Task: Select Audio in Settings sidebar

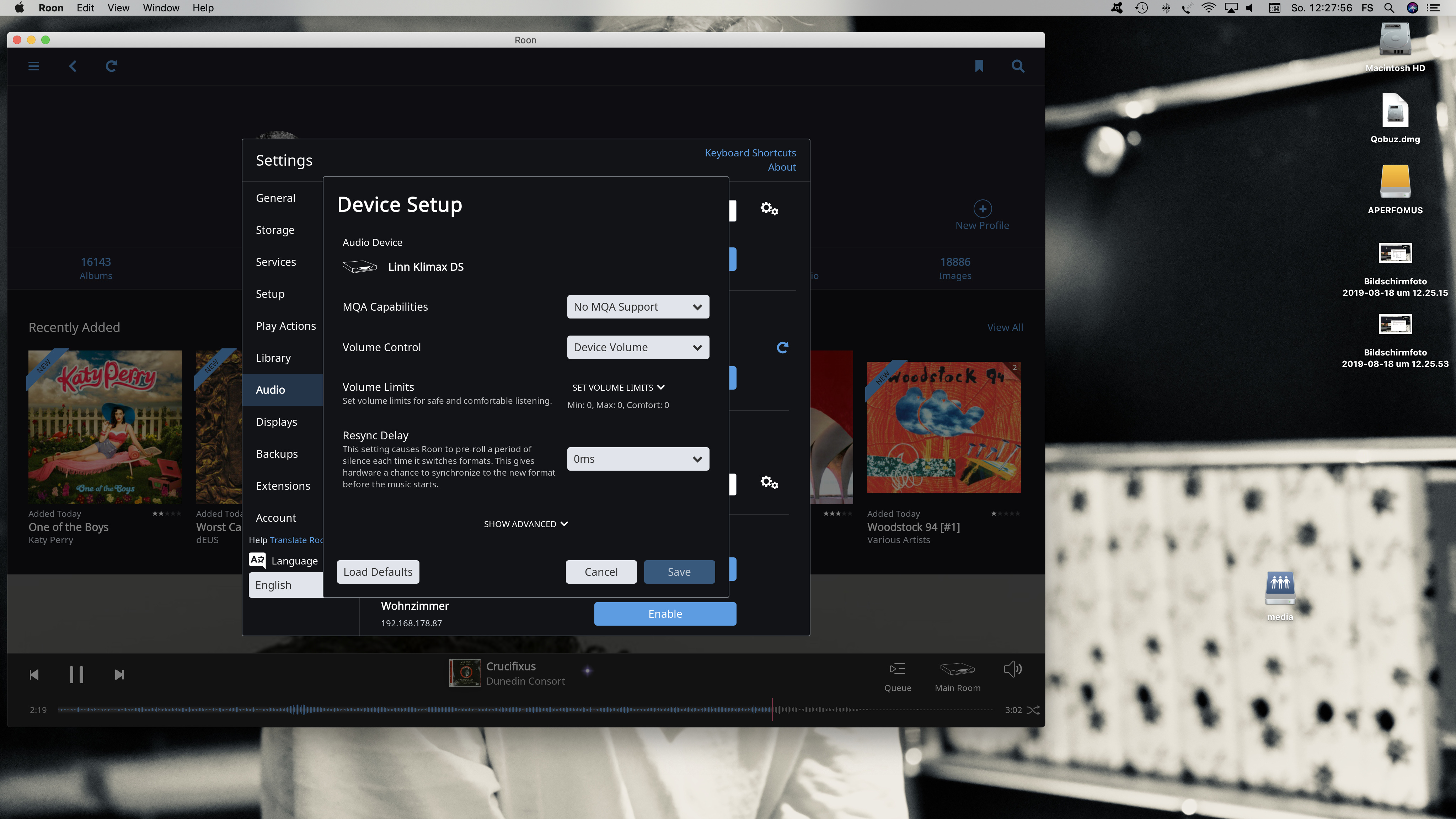Action: 283,390
